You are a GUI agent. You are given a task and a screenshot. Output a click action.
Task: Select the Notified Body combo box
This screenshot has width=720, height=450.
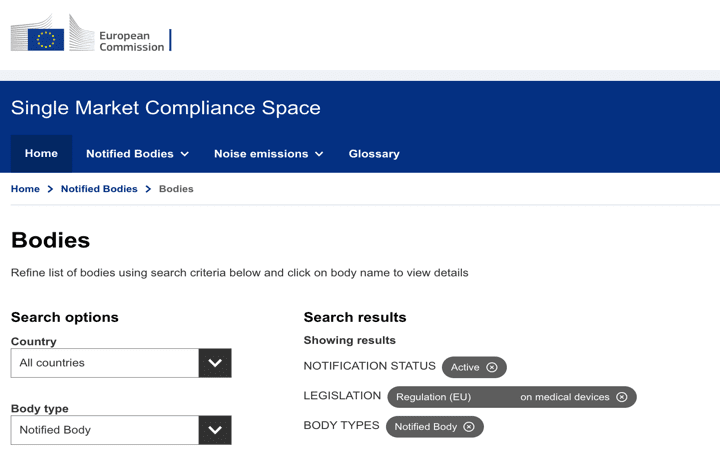coord(121,430)
